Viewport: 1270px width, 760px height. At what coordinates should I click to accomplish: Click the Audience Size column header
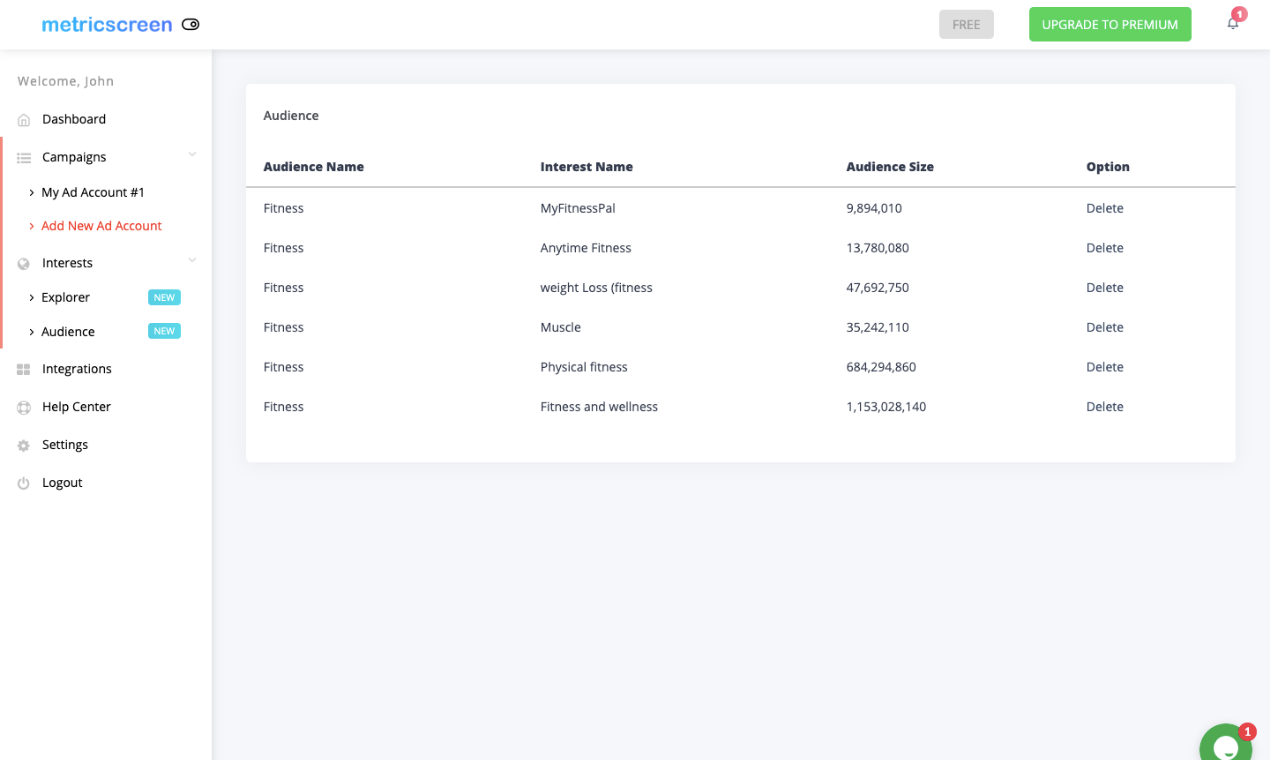(x=890, y=167)
